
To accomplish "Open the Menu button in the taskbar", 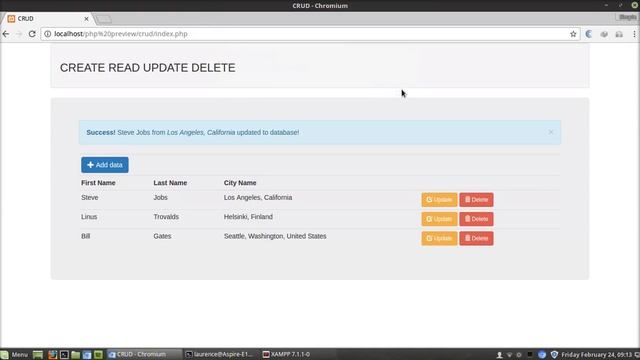I will pos(15,355).
